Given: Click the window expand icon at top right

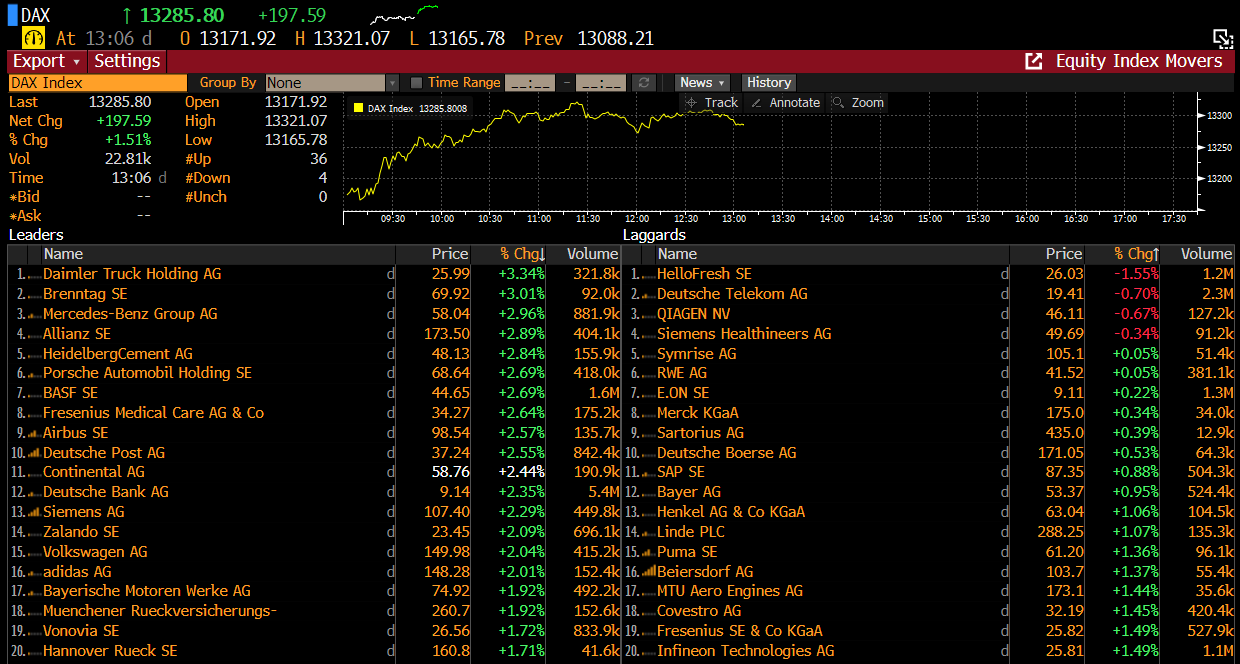Looking at the screenshot, I should coord(1222,38).
